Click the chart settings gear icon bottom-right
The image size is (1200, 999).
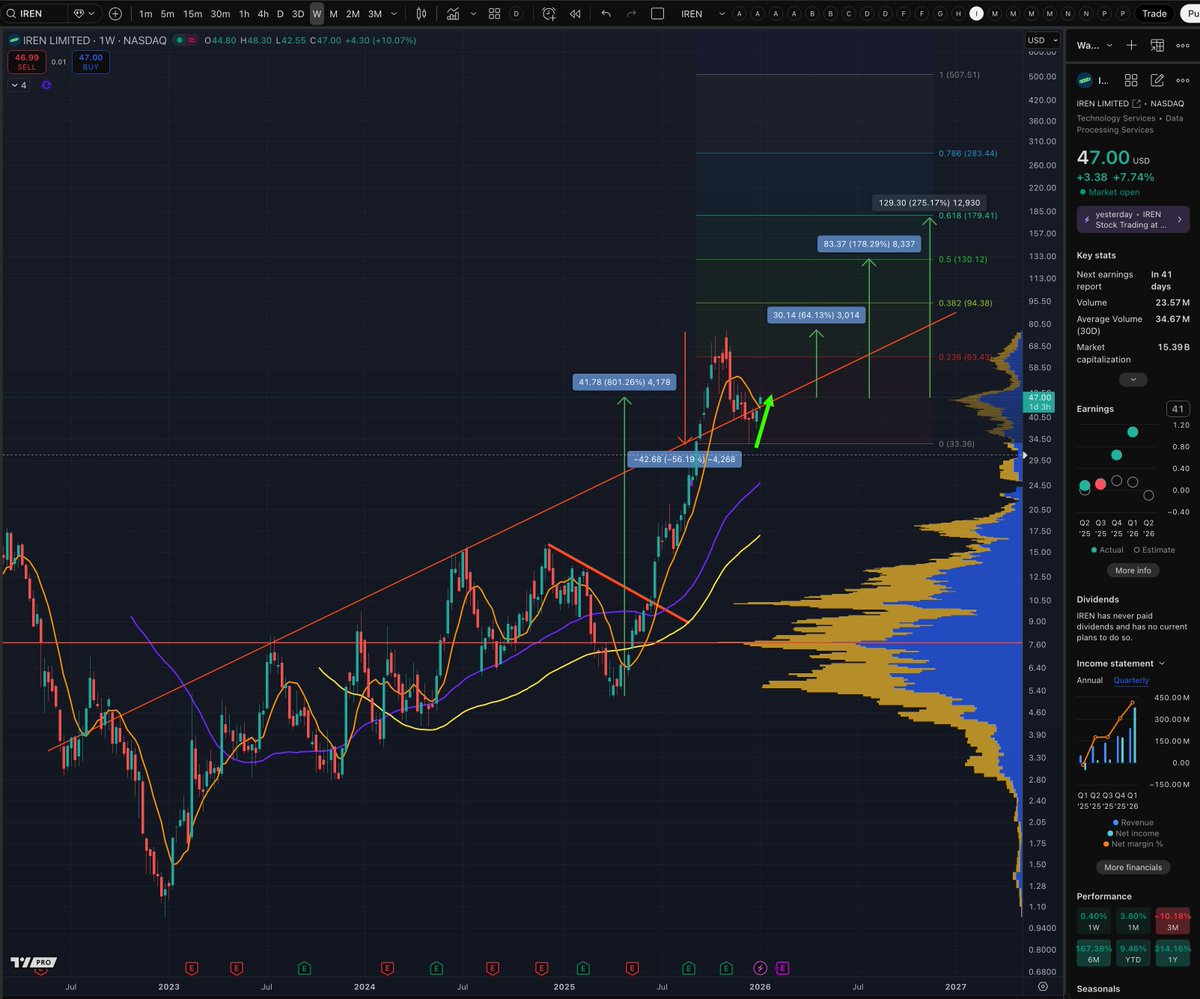pos(1043,987)
